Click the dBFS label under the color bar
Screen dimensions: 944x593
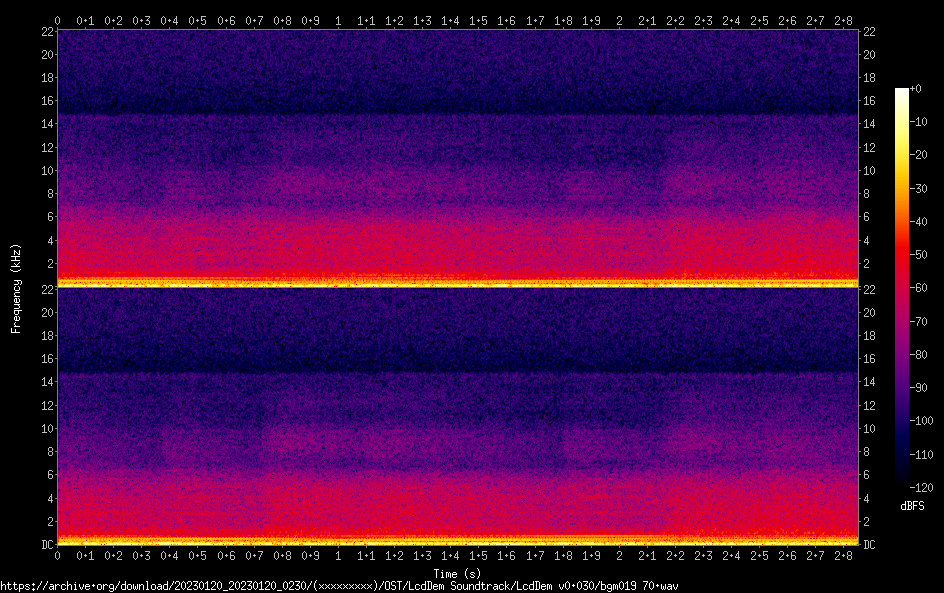tap(911, 506)
